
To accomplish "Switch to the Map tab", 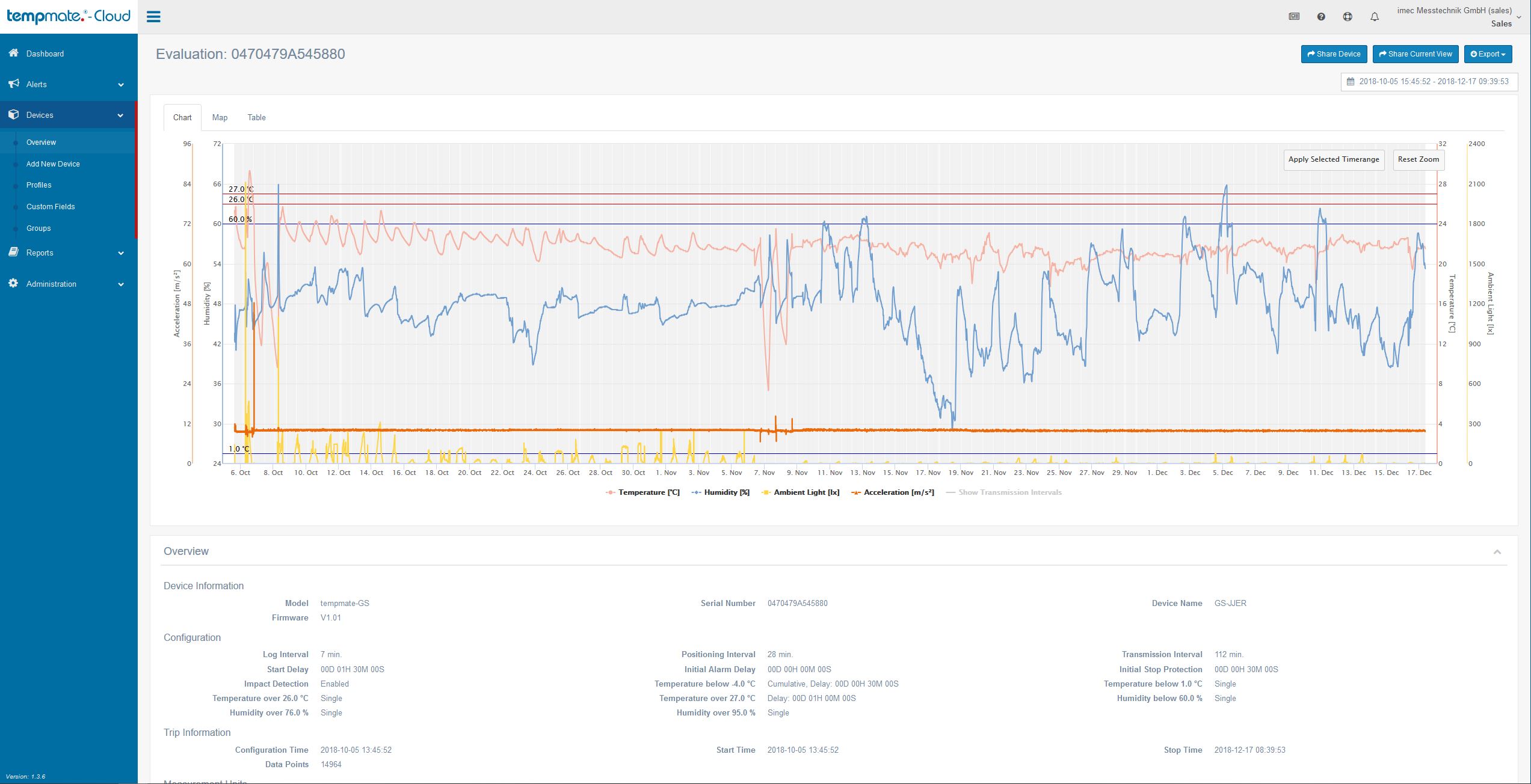I will point(220,117).
